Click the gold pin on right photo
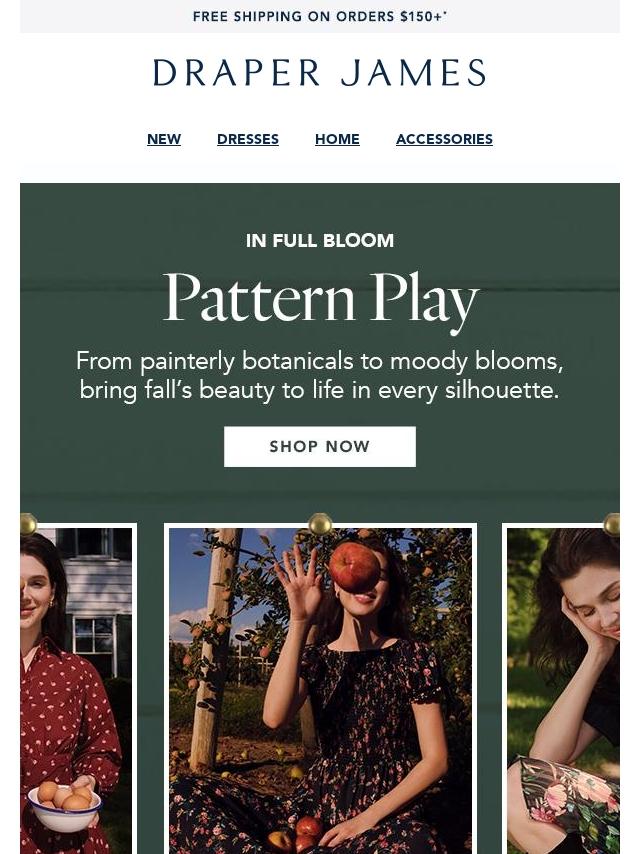Viewport: 640px width, 854px height. point(612,524)
